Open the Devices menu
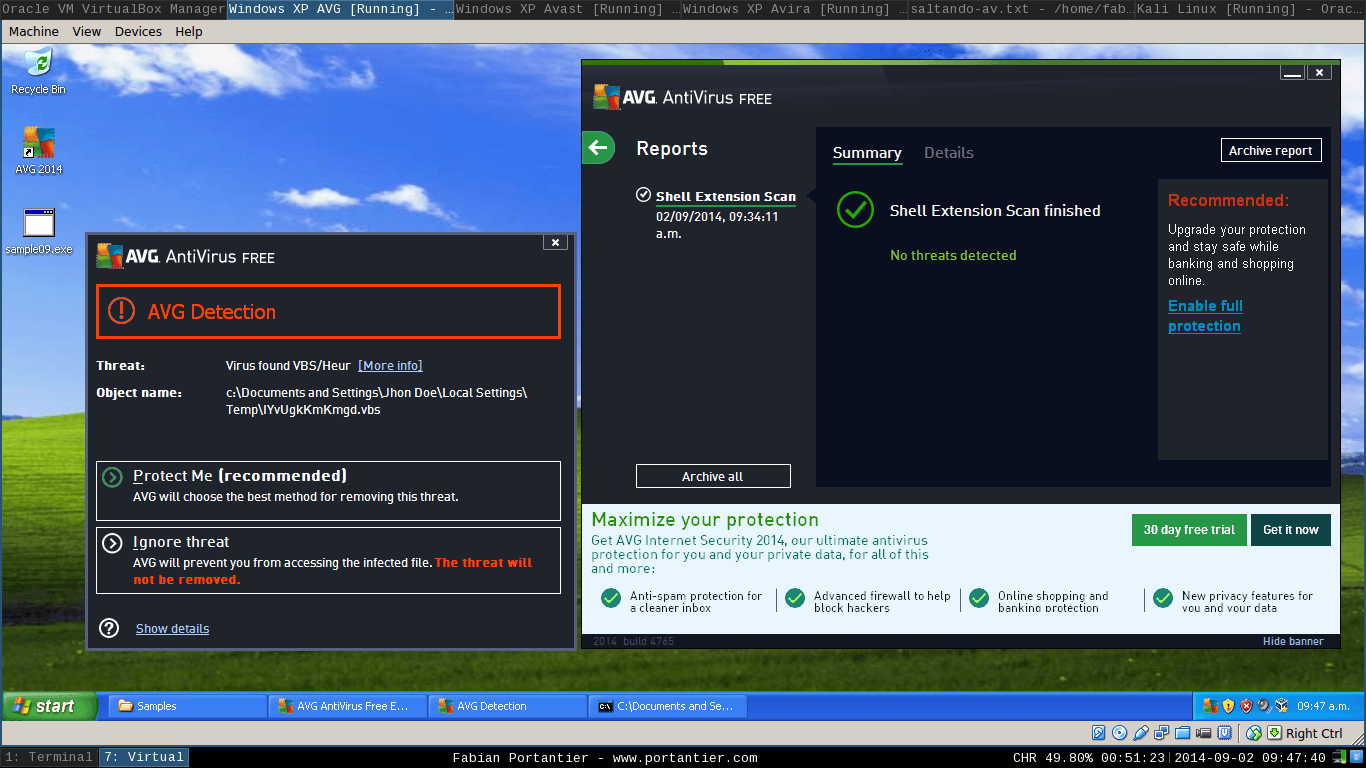This screenshot has width=1366, height=768. point(138,31)
